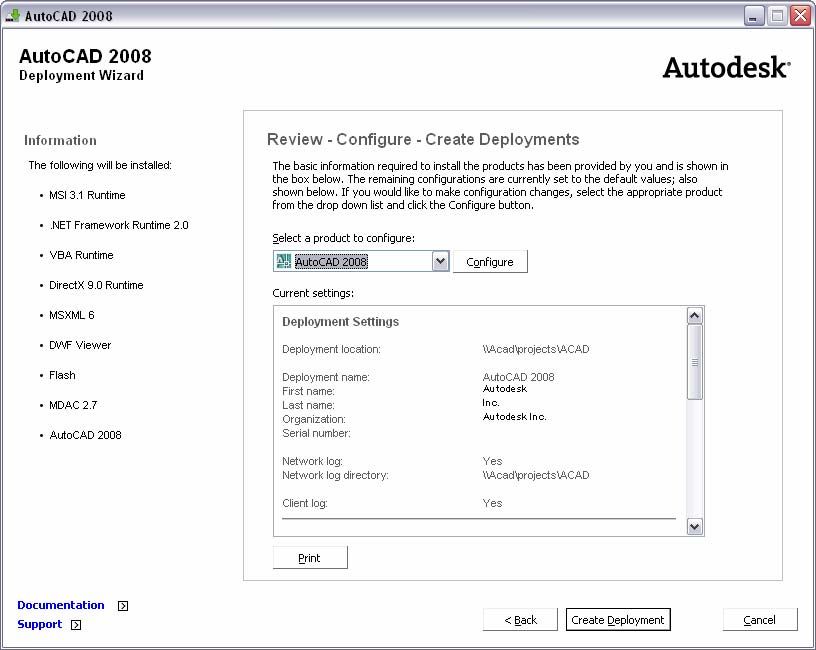Click the Network log value 'Yes'
Screen dimensions: 816x650
click(x=492, y=461)
